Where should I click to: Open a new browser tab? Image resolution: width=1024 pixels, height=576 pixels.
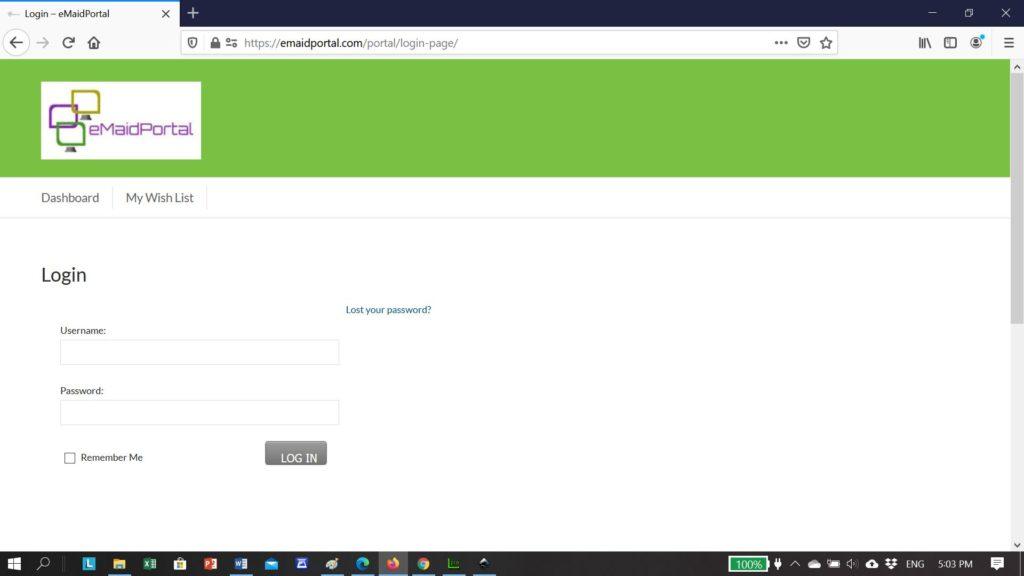193,13
